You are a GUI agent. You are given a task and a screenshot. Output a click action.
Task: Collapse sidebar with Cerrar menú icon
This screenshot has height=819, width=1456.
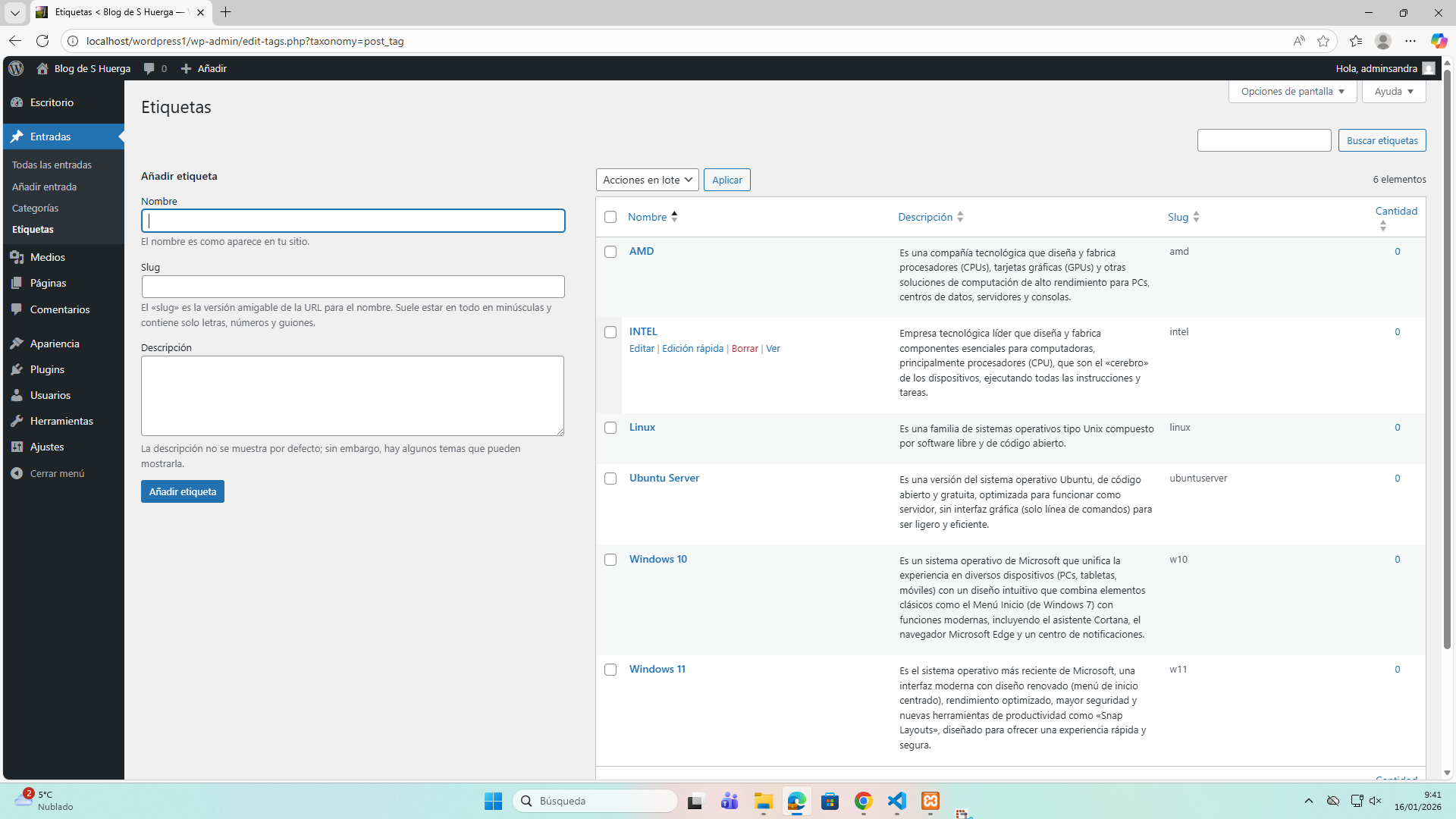[17, 473]
